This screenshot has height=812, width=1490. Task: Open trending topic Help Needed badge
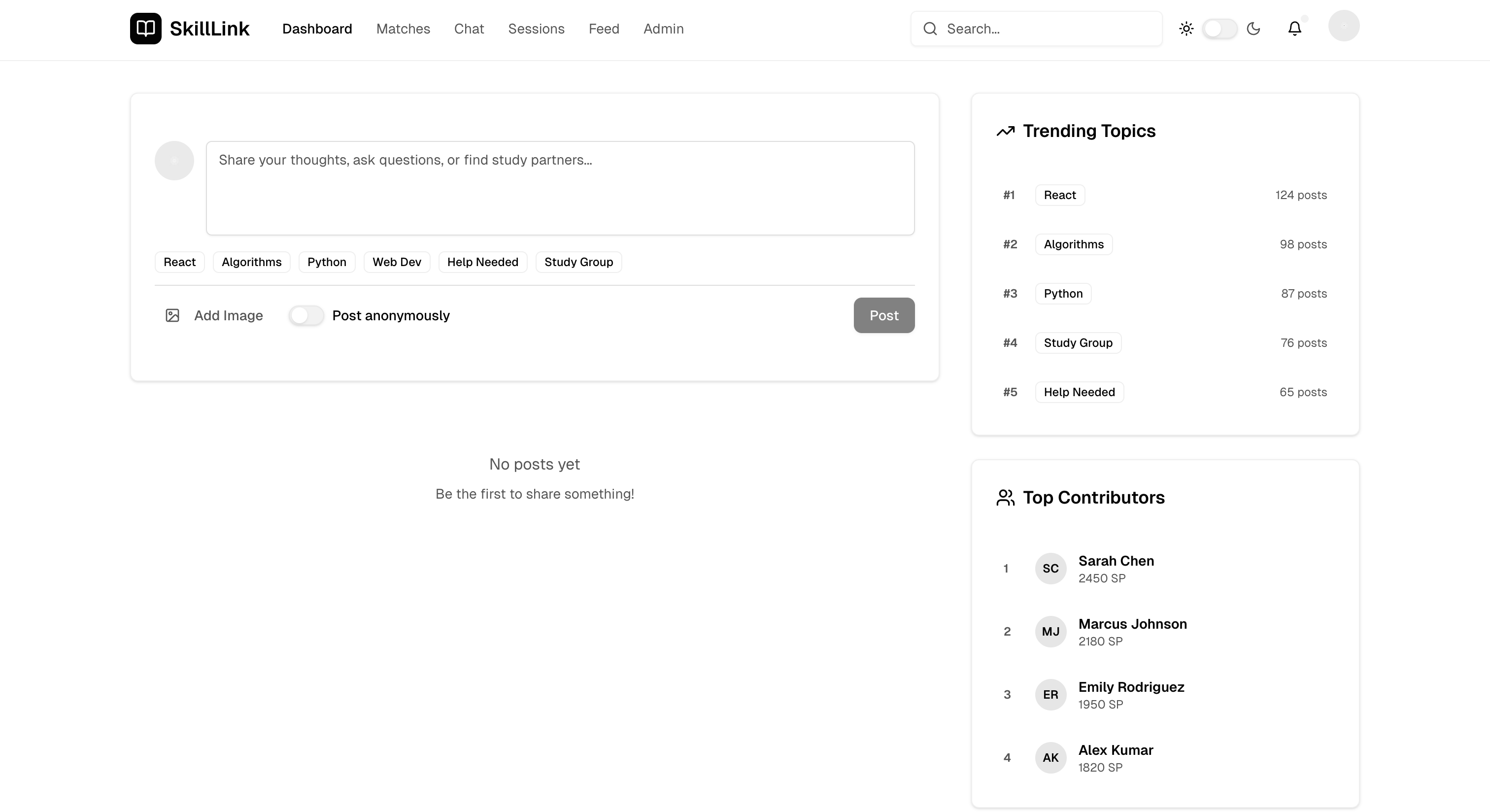tap(1080, 392)
